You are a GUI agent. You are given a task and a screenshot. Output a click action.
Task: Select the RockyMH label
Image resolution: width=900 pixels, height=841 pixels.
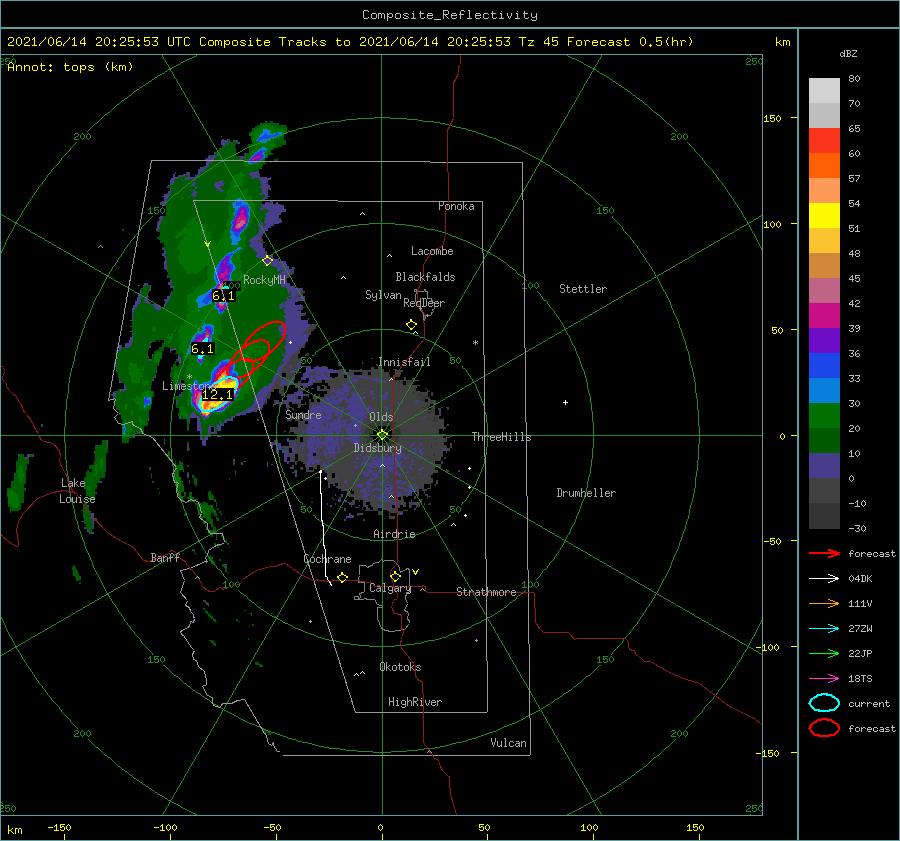click(x=265, y=280)
